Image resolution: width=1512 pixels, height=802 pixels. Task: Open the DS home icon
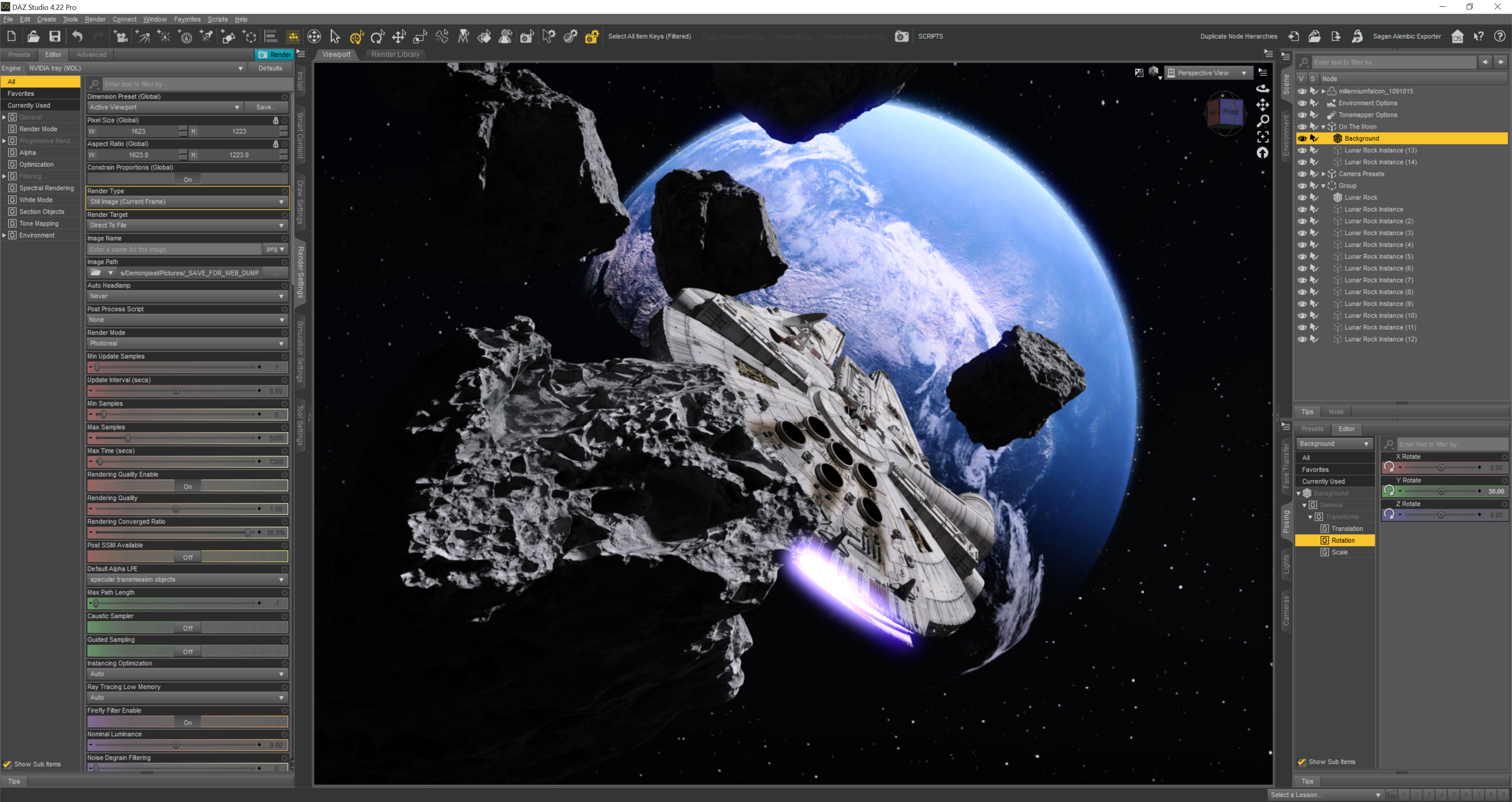[1457, 36]
